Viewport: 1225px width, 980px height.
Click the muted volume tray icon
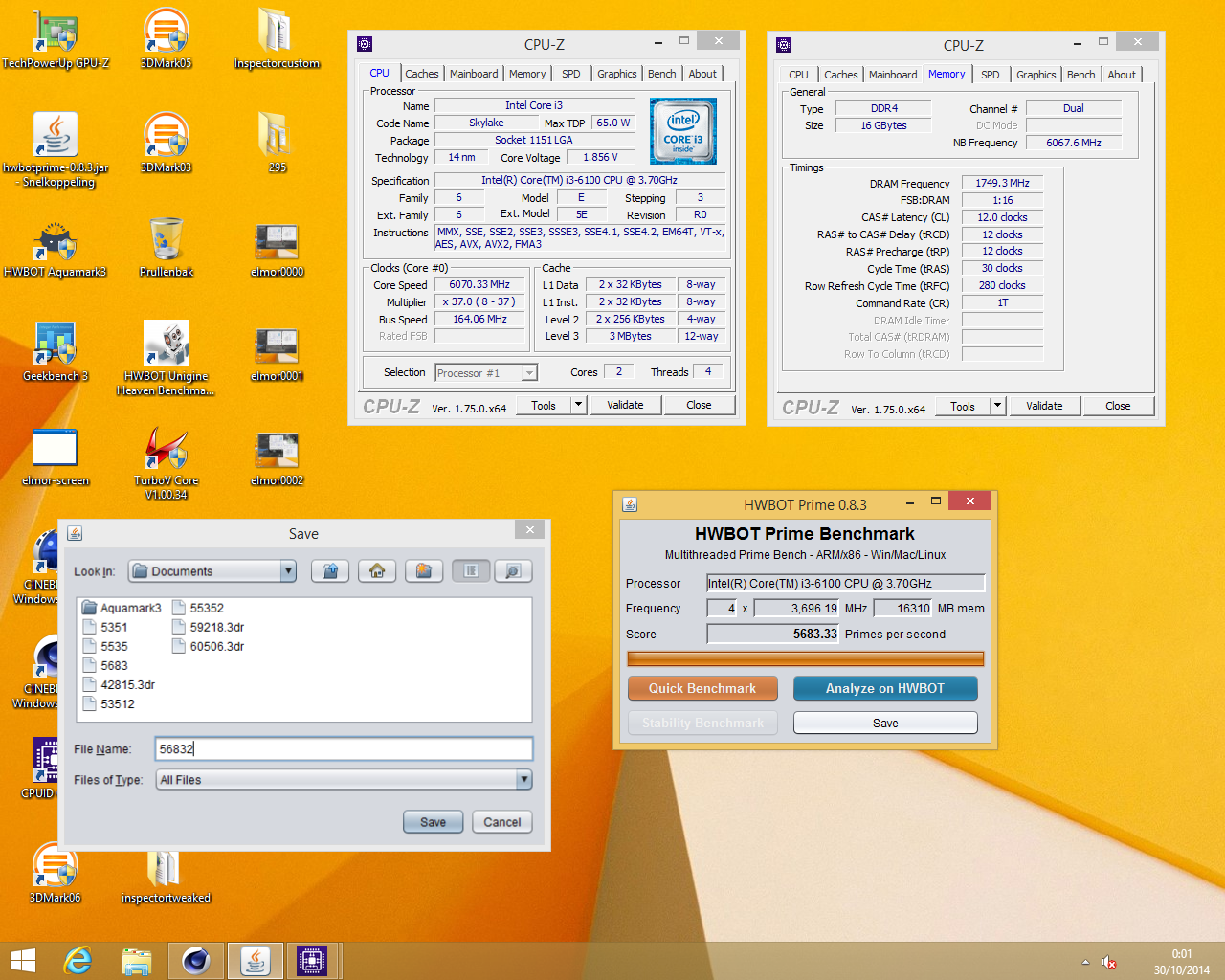(x=1109, y=962)
